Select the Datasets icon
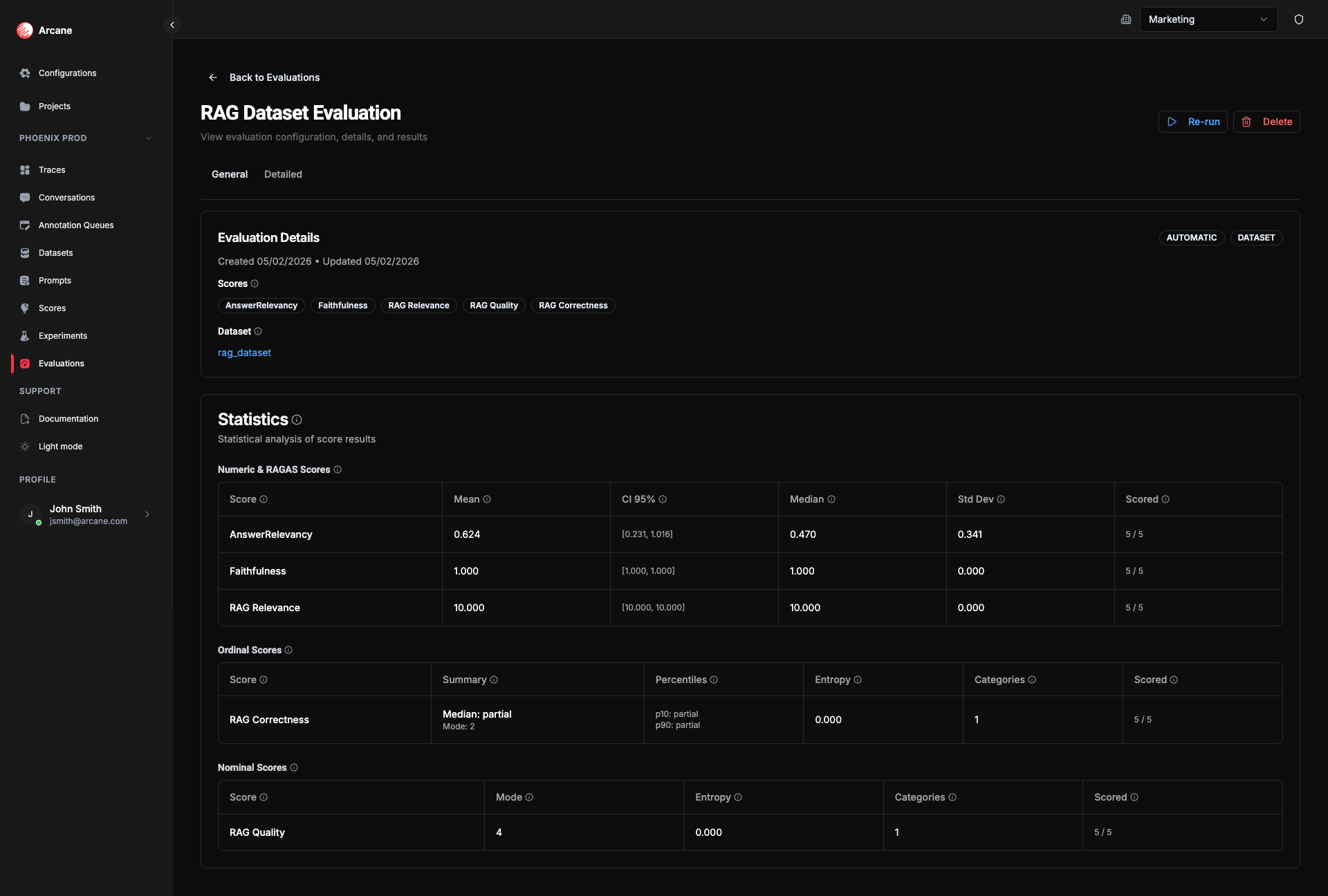 tap(25, 252)
